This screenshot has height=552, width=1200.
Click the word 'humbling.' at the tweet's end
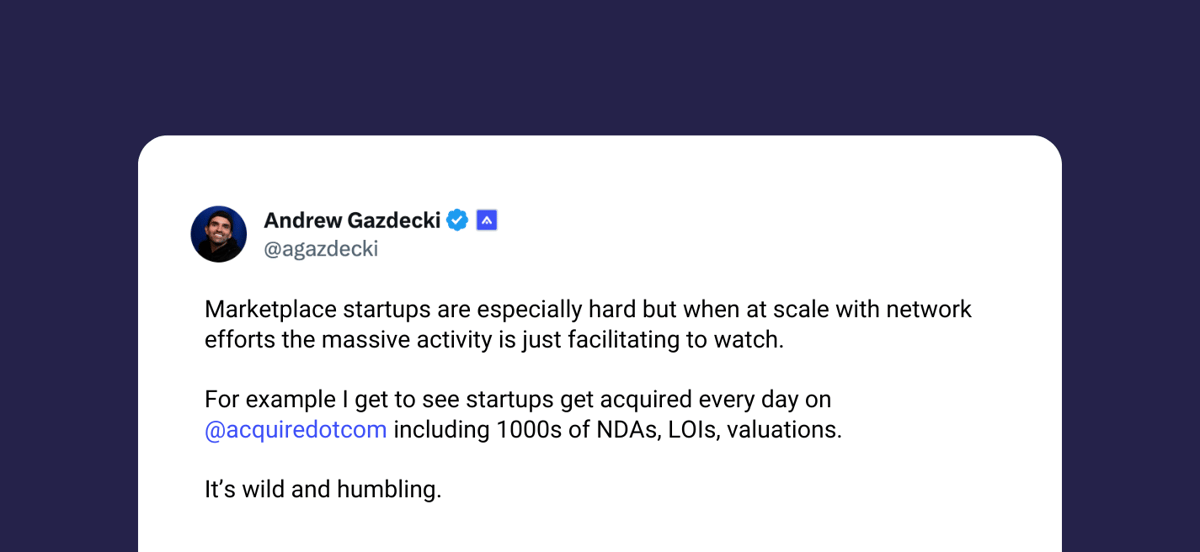(394, 491)
